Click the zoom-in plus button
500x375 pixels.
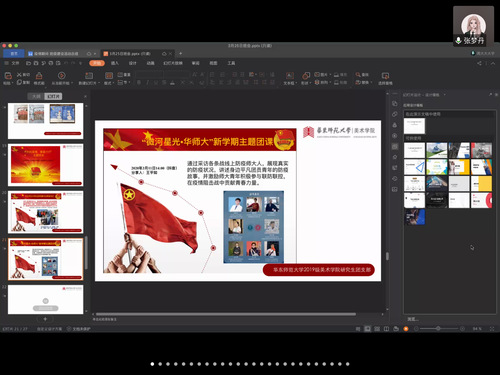point(462,329)
